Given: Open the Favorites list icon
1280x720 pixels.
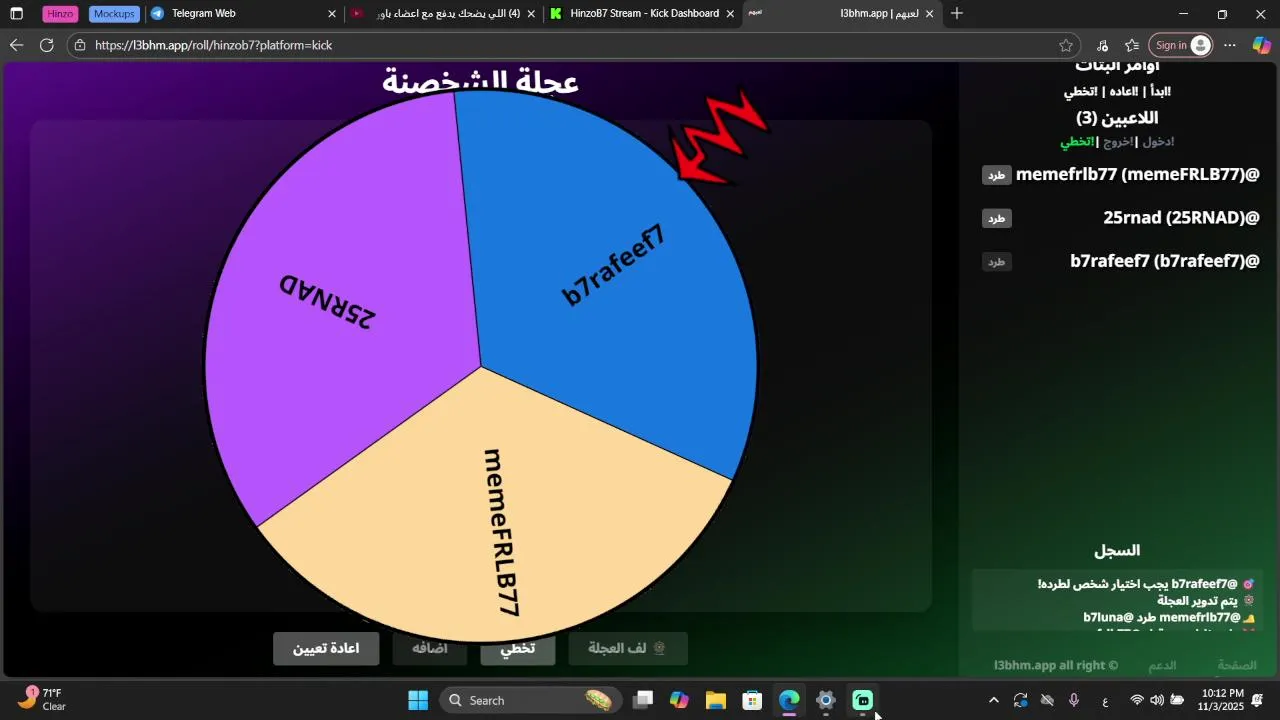Looking at the screenshot, I should [1132, 45].
